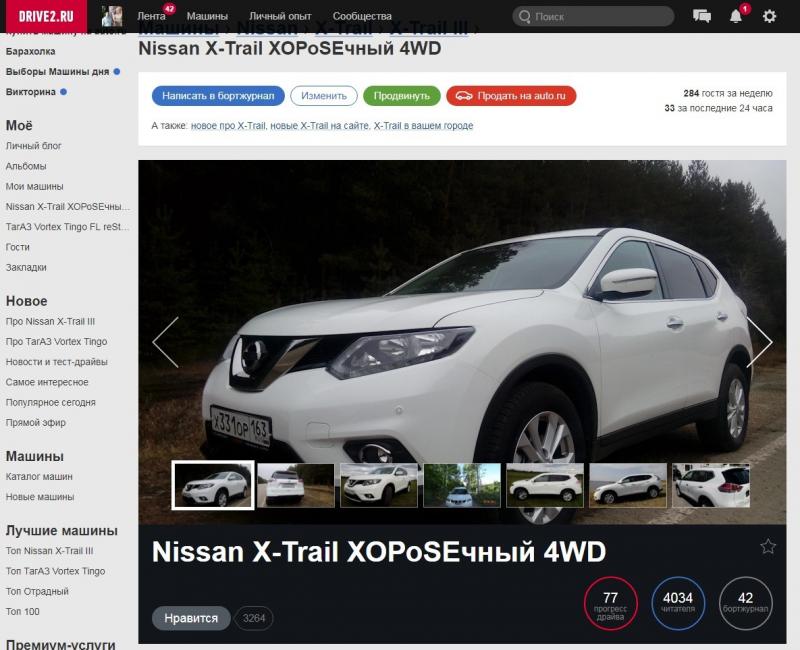Open Новости и тест-драйвы link
The image size is (800, 650).
(57, 362)
